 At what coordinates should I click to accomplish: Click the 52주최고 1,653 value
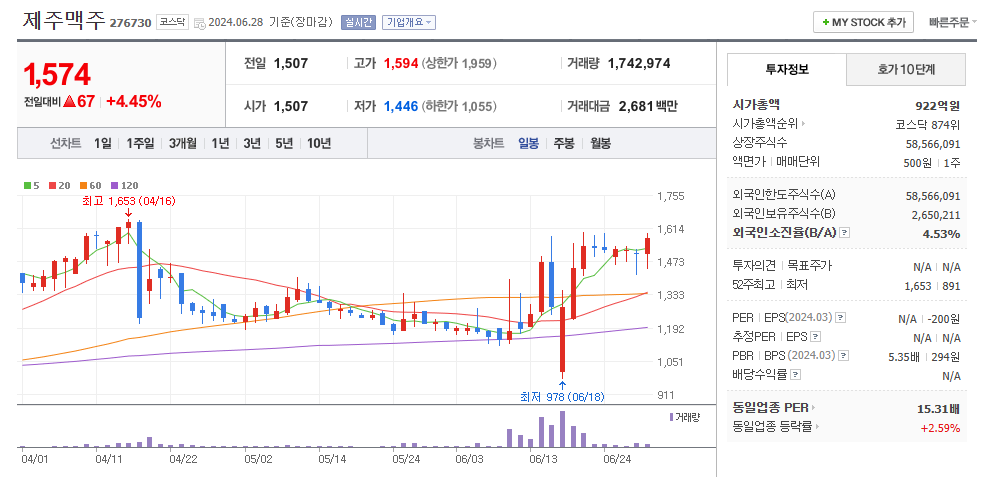tap(917, 286)
